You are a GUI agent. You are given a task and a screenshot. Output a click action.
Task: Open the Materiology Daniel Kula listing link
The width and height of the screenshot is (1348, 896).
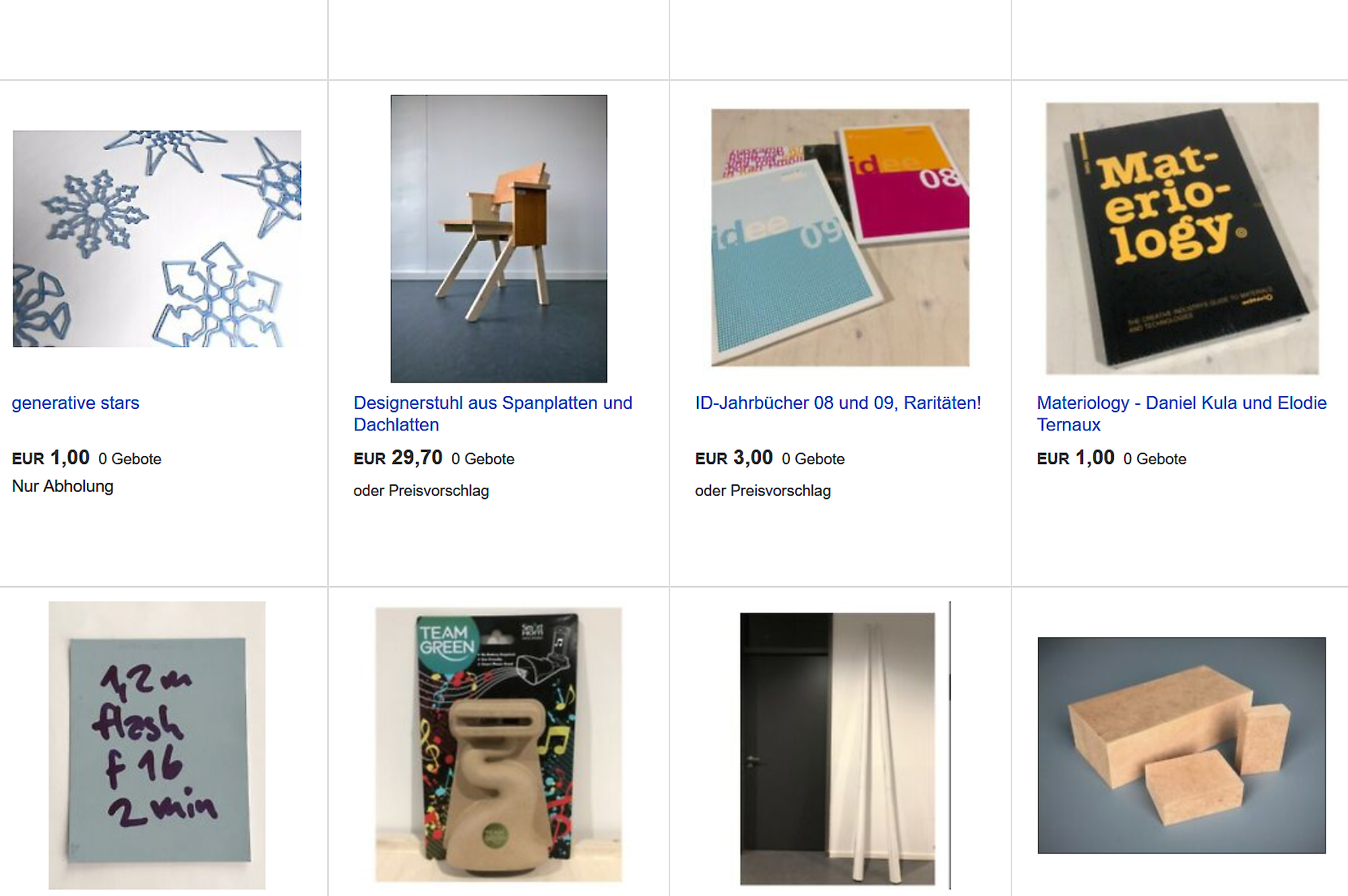pyautogui.click(x=1182, y=414)
